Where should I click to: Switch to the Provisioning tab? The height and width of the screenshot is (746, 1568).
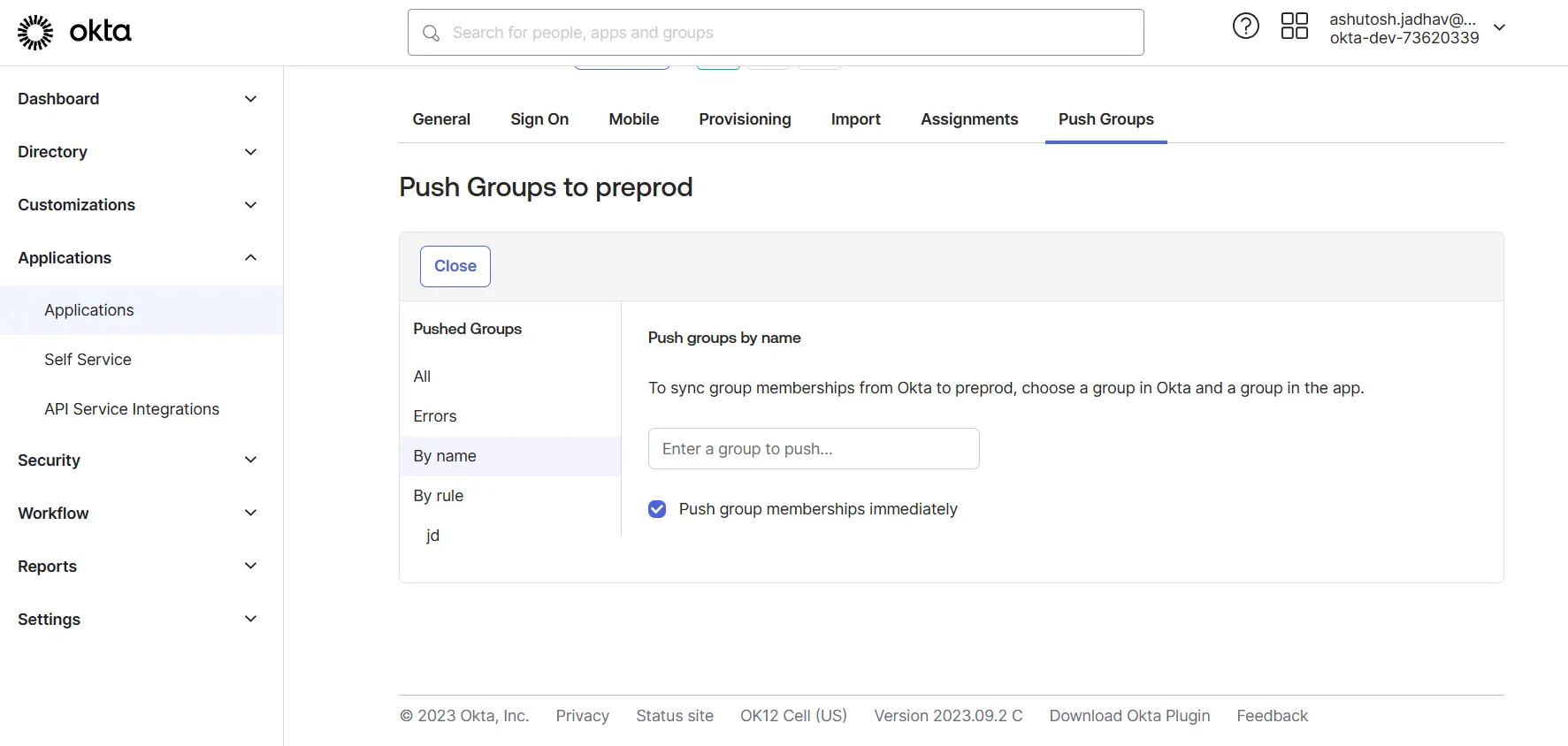(x=745, y=119)
